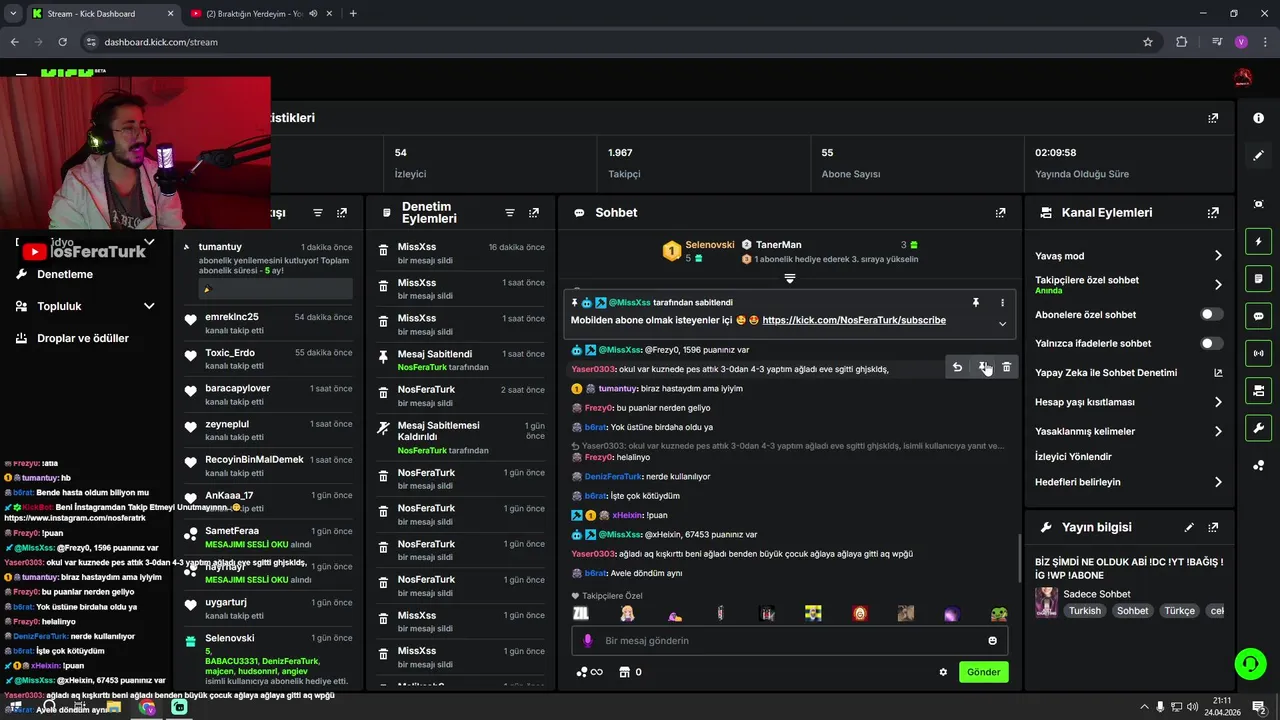The height and width of the screenshot is (720, 1280).
Task: Focus the Bir mesaj gönderin input
Action: tap(790, 641)
